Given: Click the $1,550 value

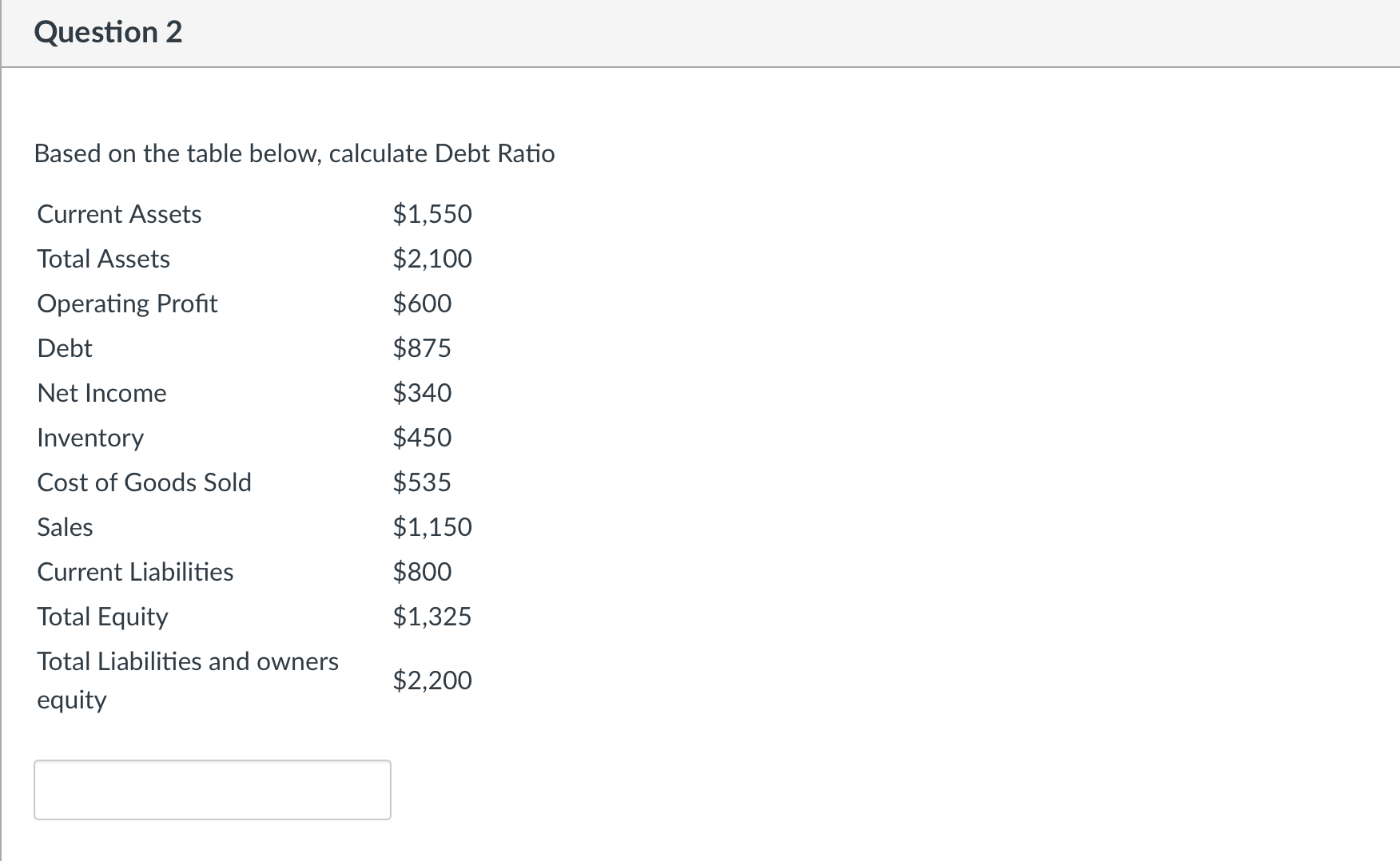Looking at the screenshot, I should click(432, 213).
